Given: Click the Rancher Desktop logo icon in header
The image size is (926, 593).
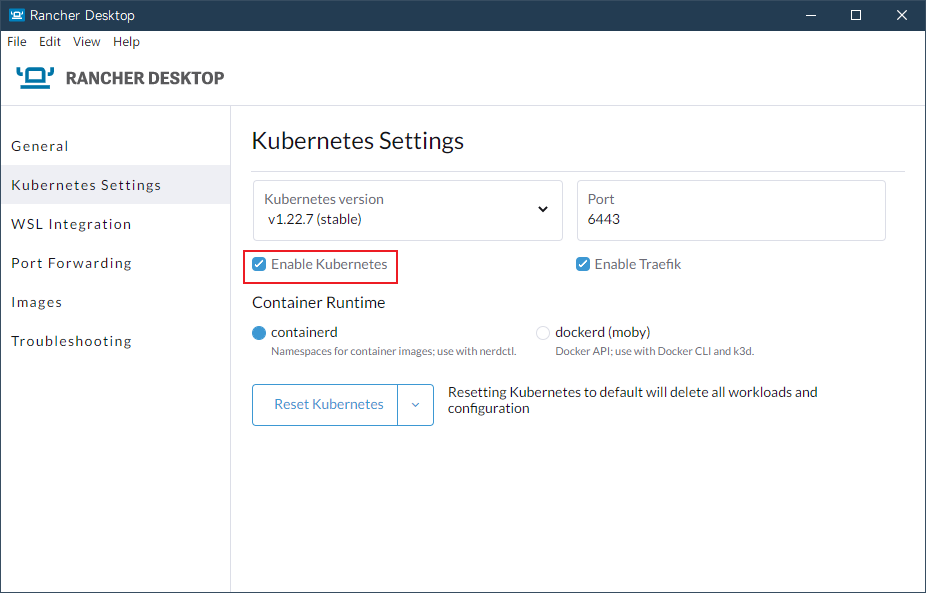Looking at the screenshot, I should [x=35, y=78].
